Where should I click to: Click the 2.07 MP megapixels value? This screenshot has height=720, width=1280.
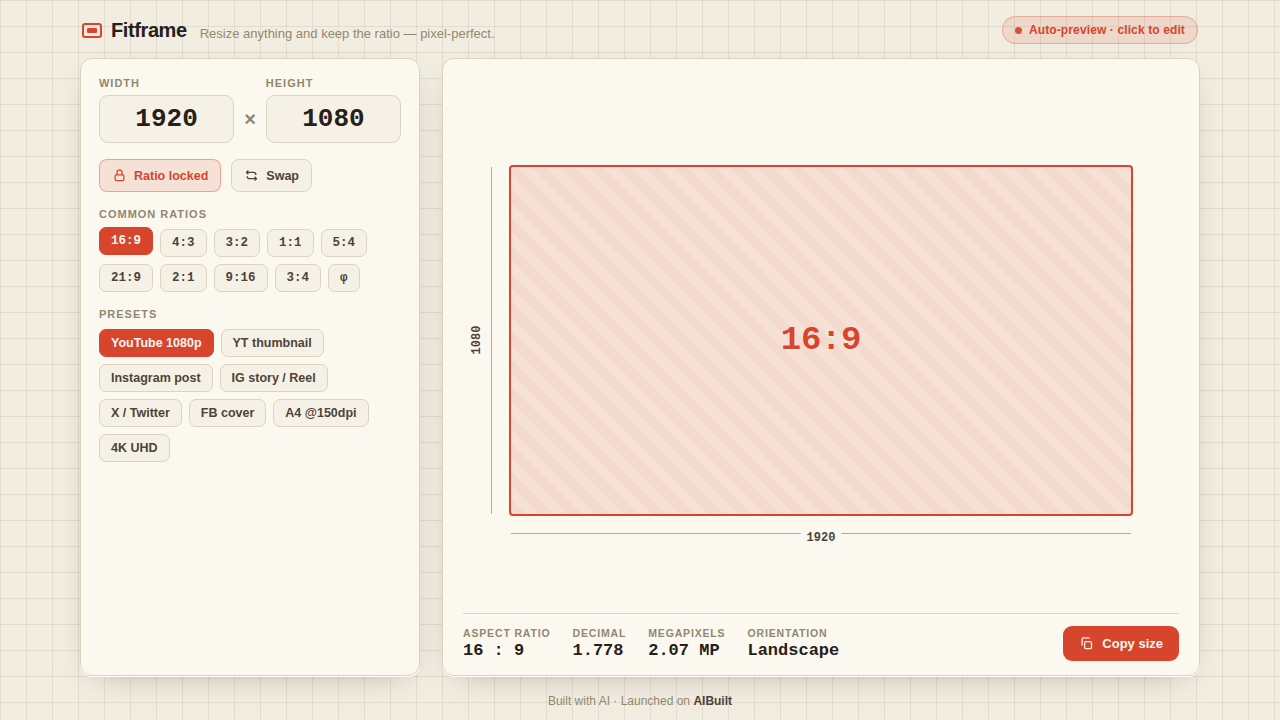tap(684, 650)
